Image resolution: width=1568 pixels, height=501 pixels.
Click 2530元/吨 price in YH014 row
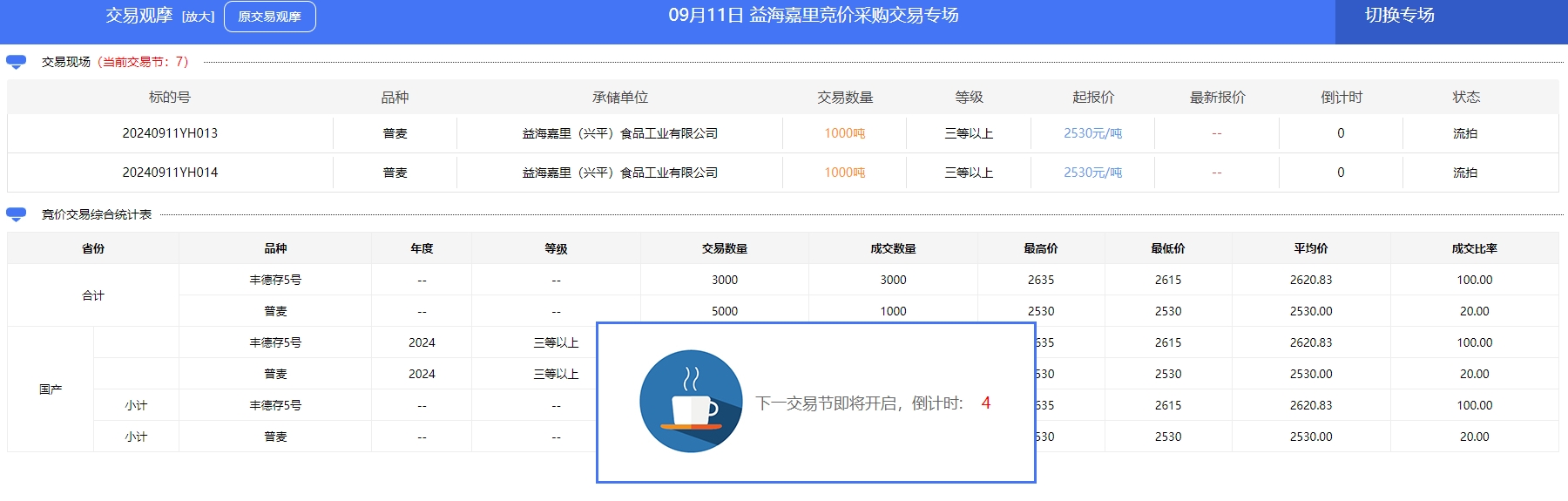[1093, 173]
